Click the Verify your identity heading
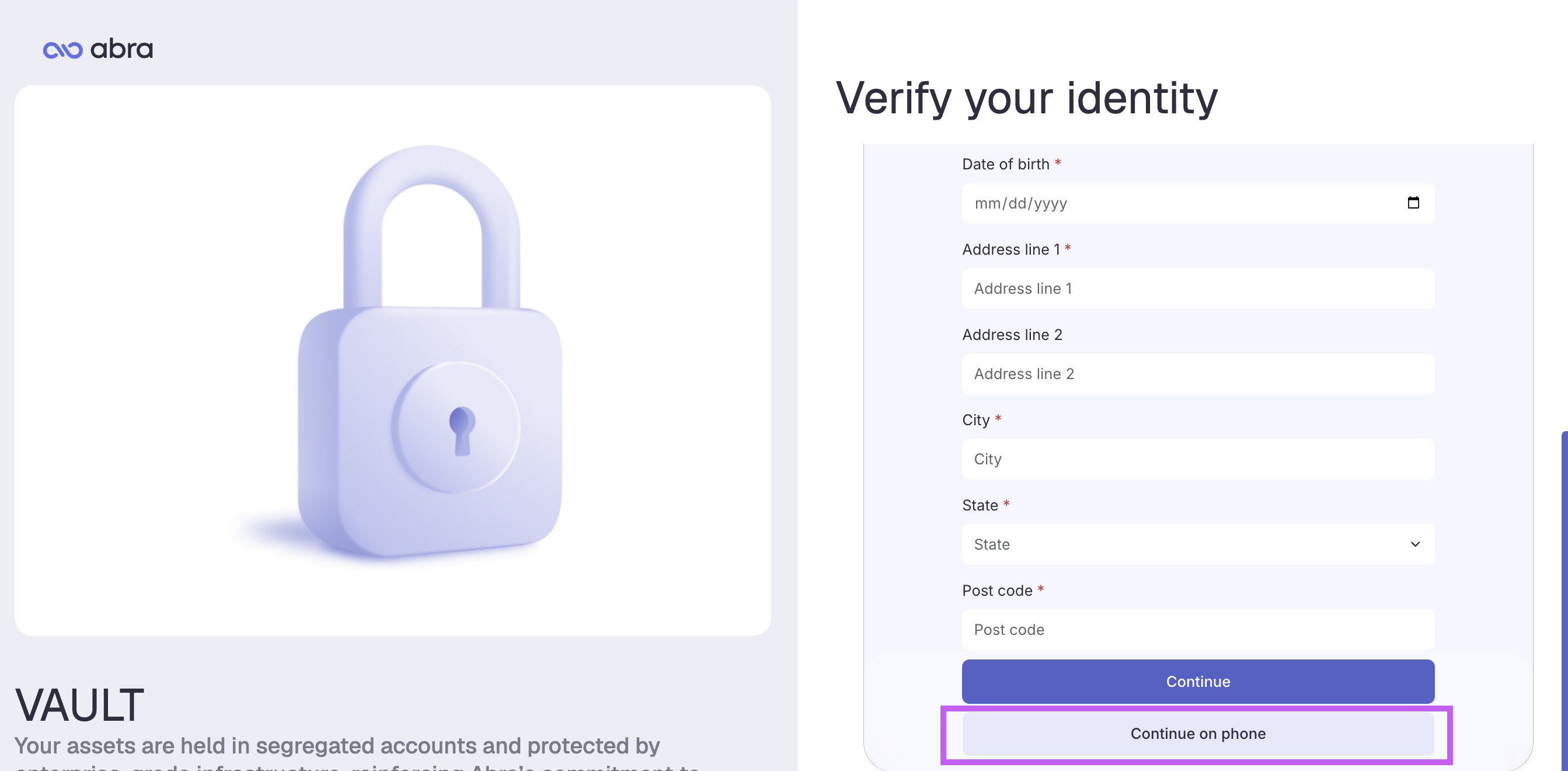 1026,98
